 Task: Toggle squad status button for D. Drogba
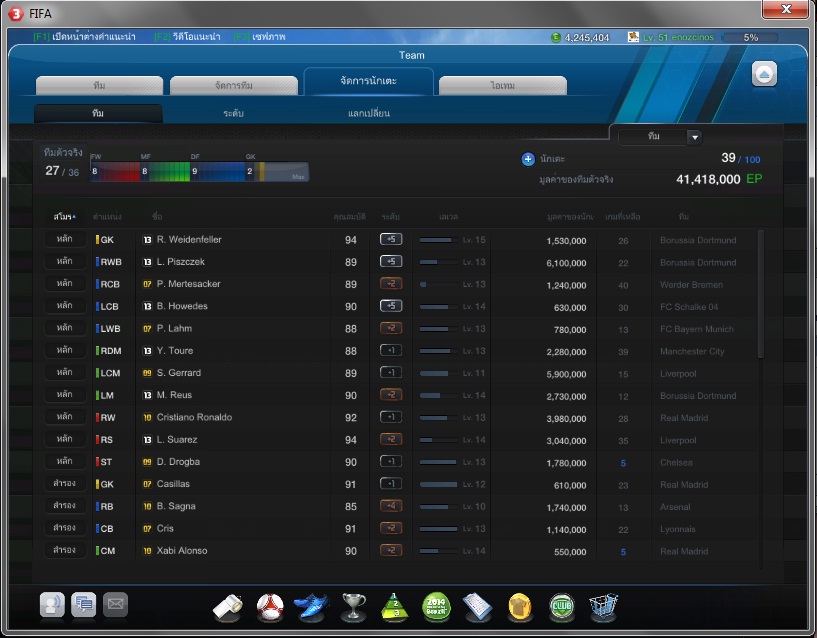pyautogui.click(x=65, y=461)
